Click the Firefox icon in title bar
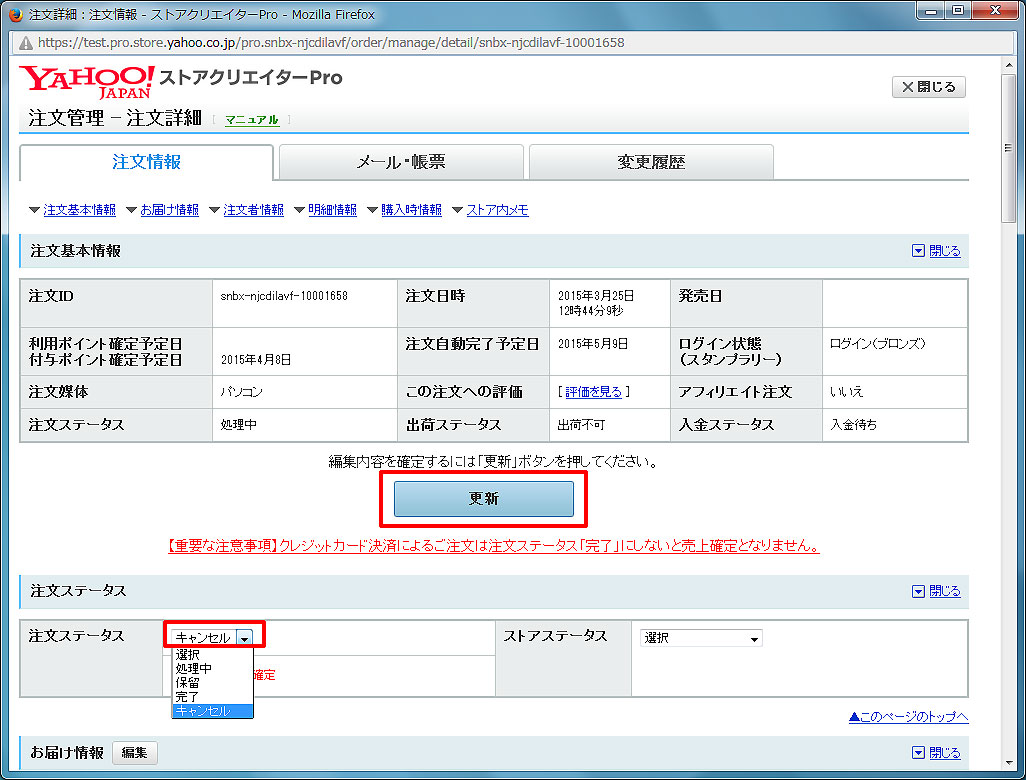 pos(13,14)
